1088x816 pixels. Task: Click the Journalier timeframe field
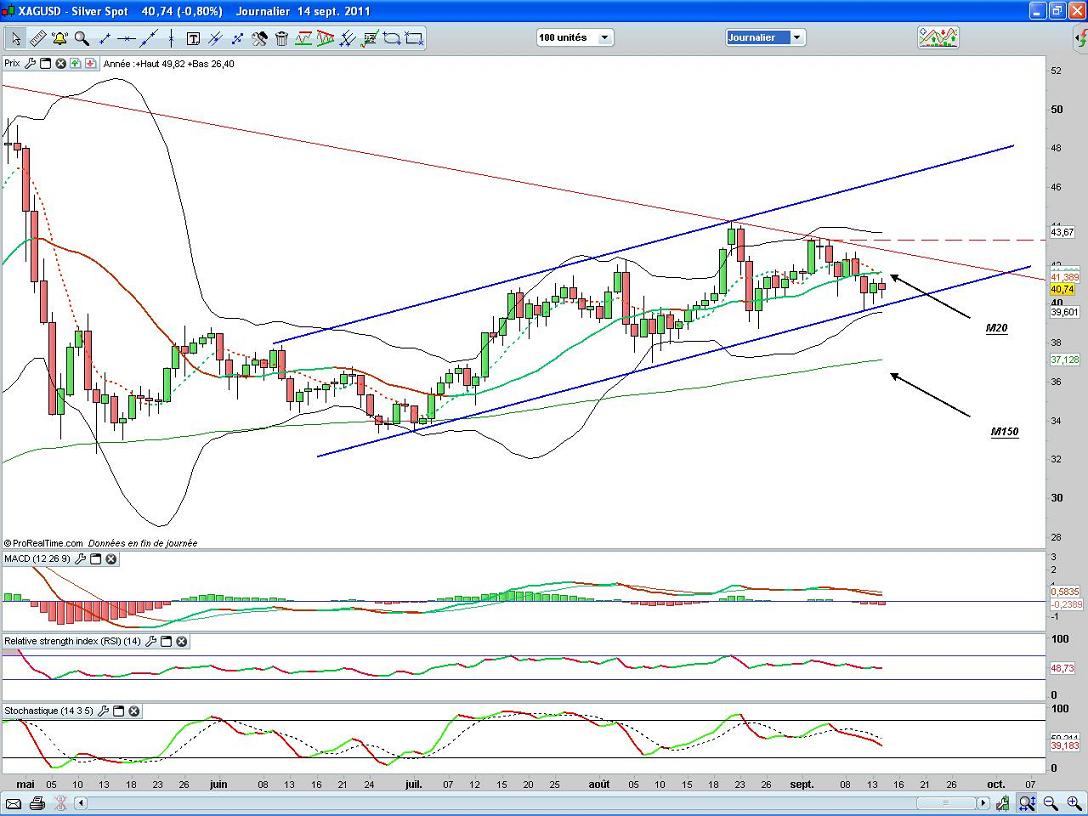point(758,37)
